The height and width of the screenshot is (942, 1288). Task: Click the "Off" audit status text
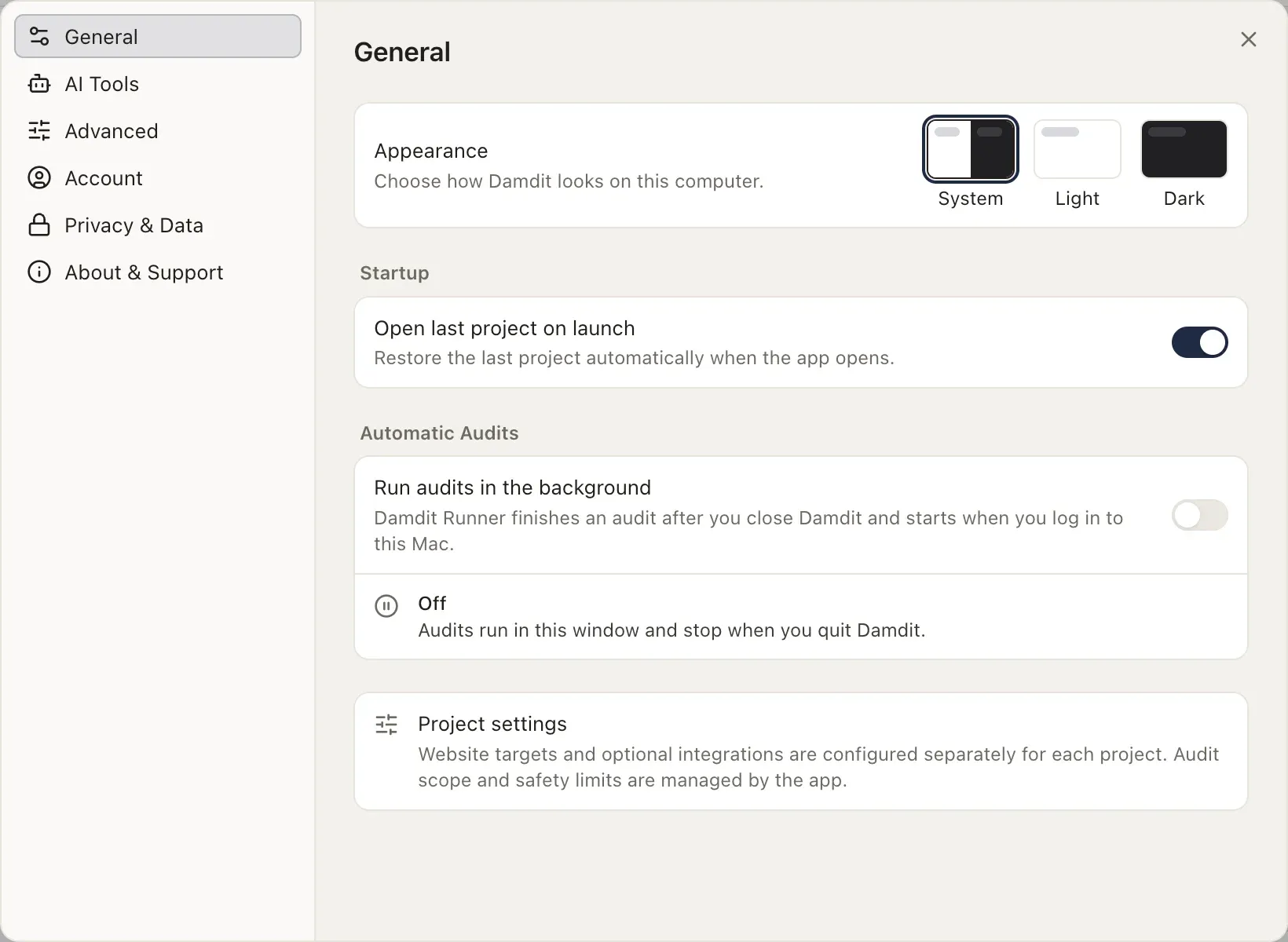[x=432, y=603]
